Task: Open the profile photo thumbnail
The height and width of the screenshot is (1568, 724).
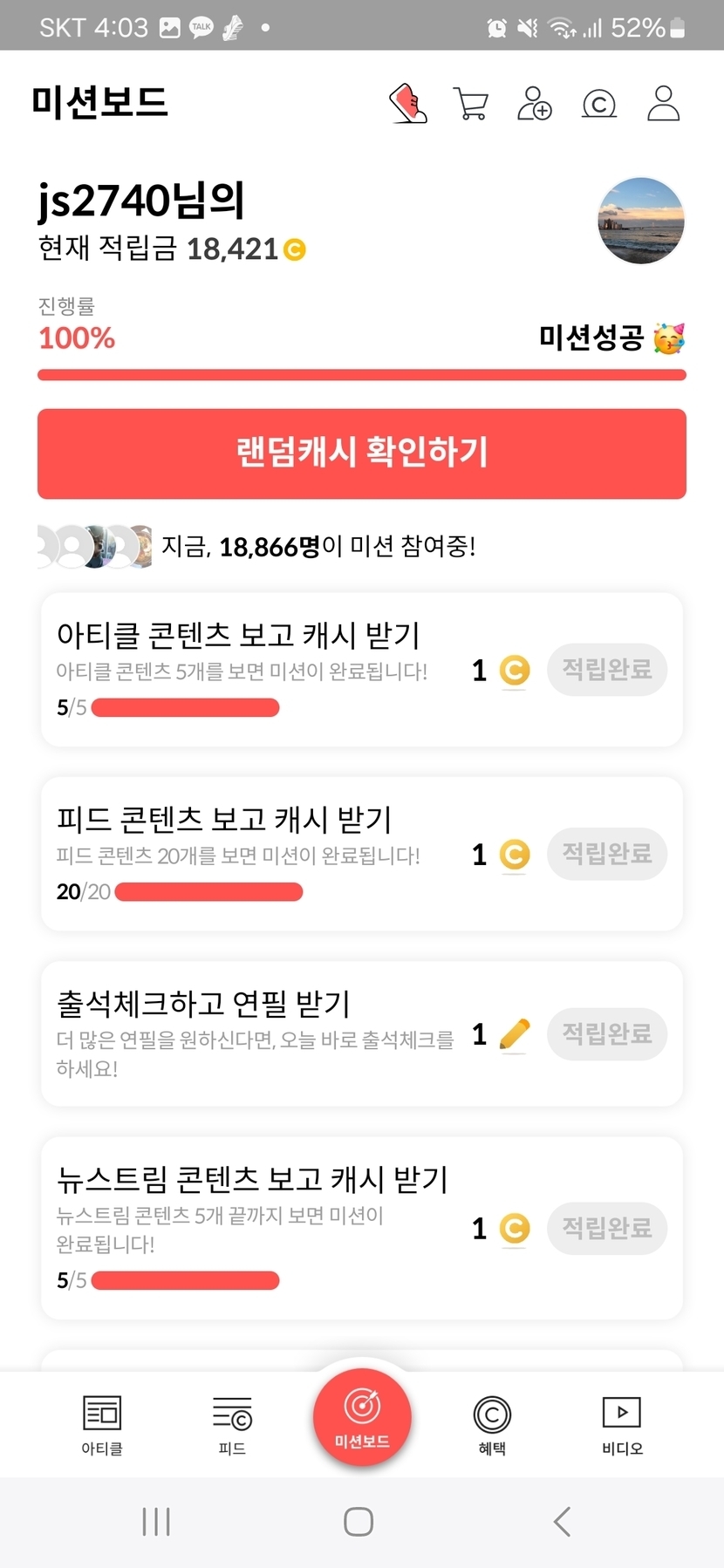Action: 641,221
